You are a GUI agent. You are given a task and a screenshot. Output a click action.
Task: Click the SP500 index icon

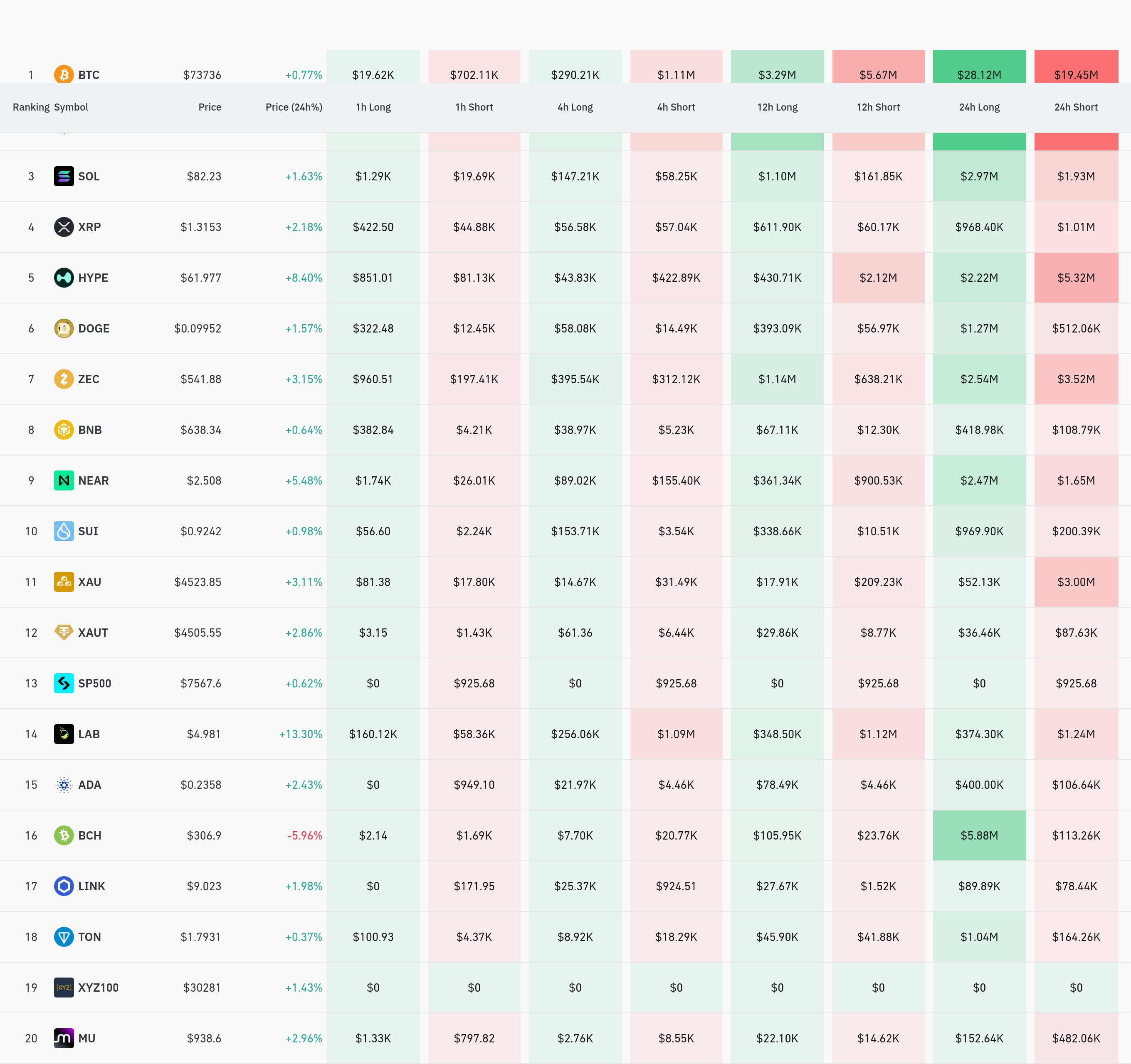pyautogui.click(x=64, y=683)
